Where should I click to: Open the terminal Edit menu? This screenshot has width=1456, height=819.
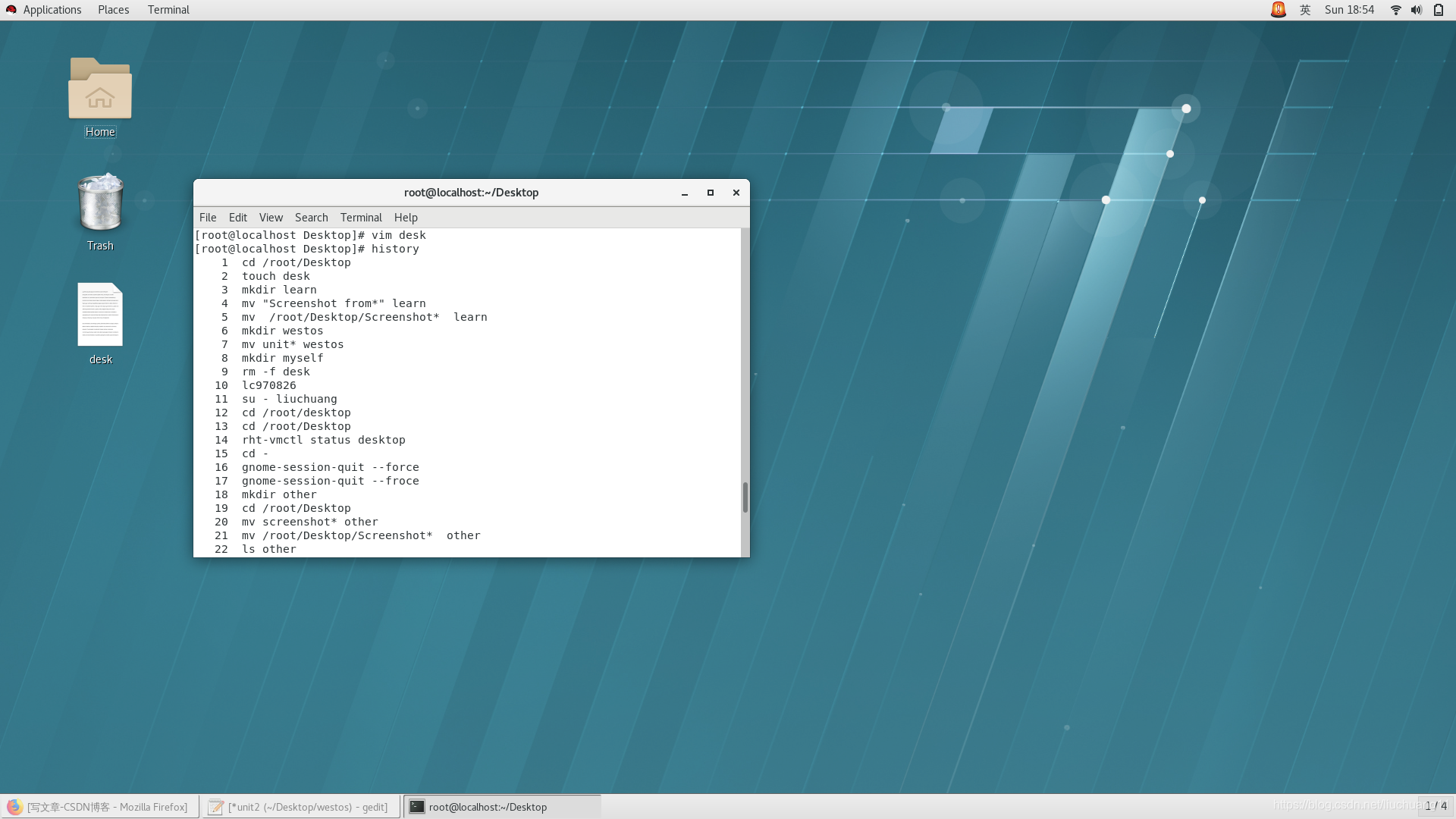[238, 218]
